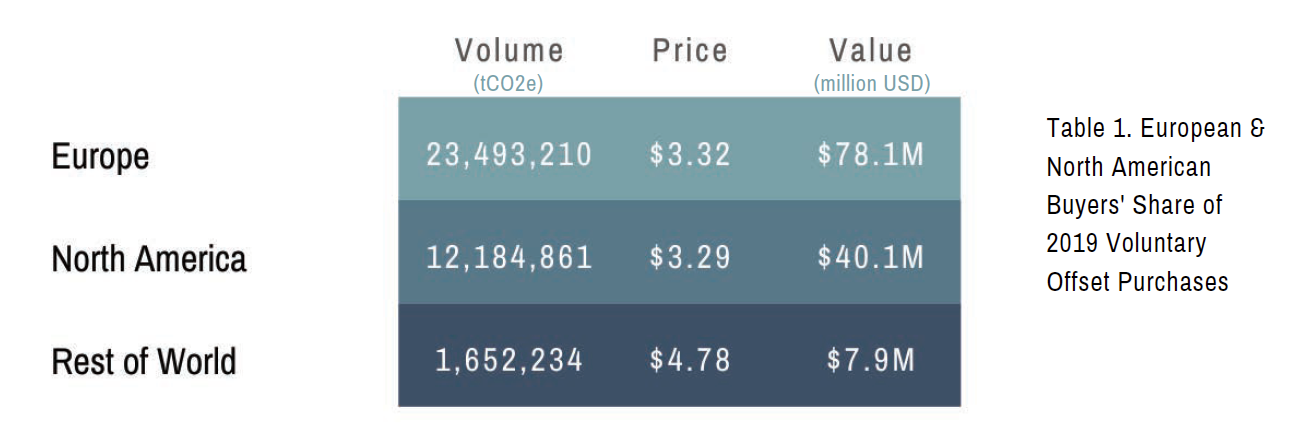Click North America's volume 12,184,861
Screen dimensions: 1304x444
coord(509,258)
